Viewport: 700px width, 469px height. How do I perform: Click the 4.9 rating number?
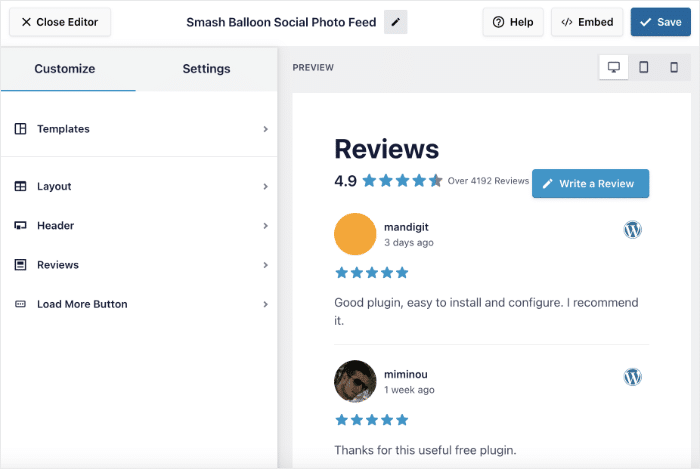point(346,181)
